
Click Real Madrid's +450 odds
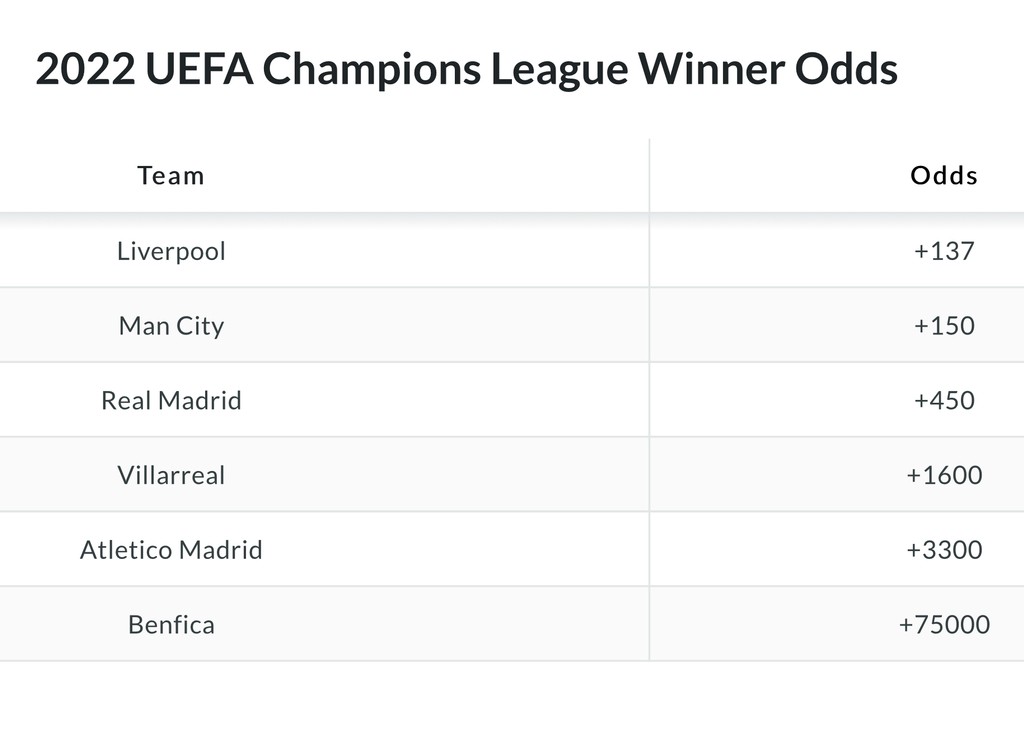pos(943,401)
